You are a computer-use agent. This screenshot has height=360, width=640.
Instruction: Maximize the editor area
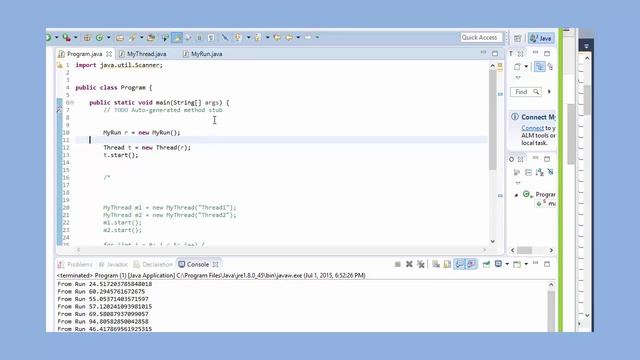point(495,53)
